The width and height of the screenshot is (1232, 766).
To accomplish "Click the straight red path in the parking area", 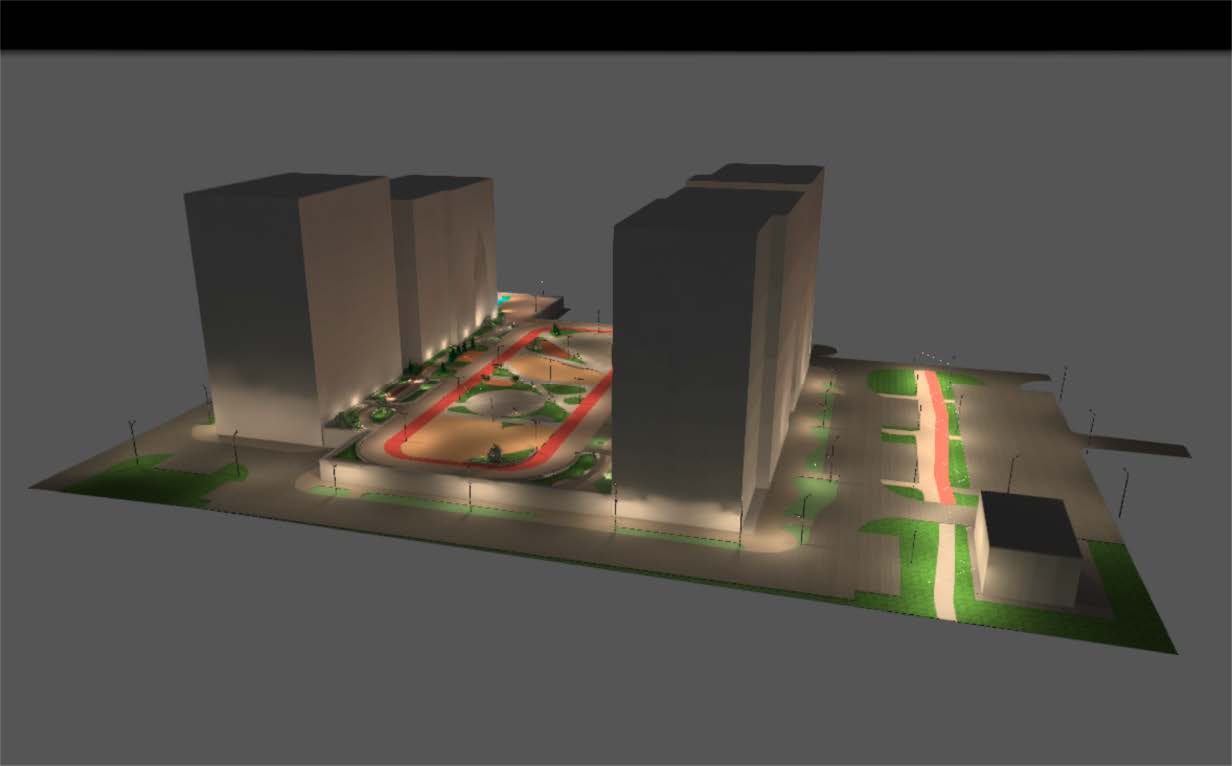I will click(x=938, y=435).
